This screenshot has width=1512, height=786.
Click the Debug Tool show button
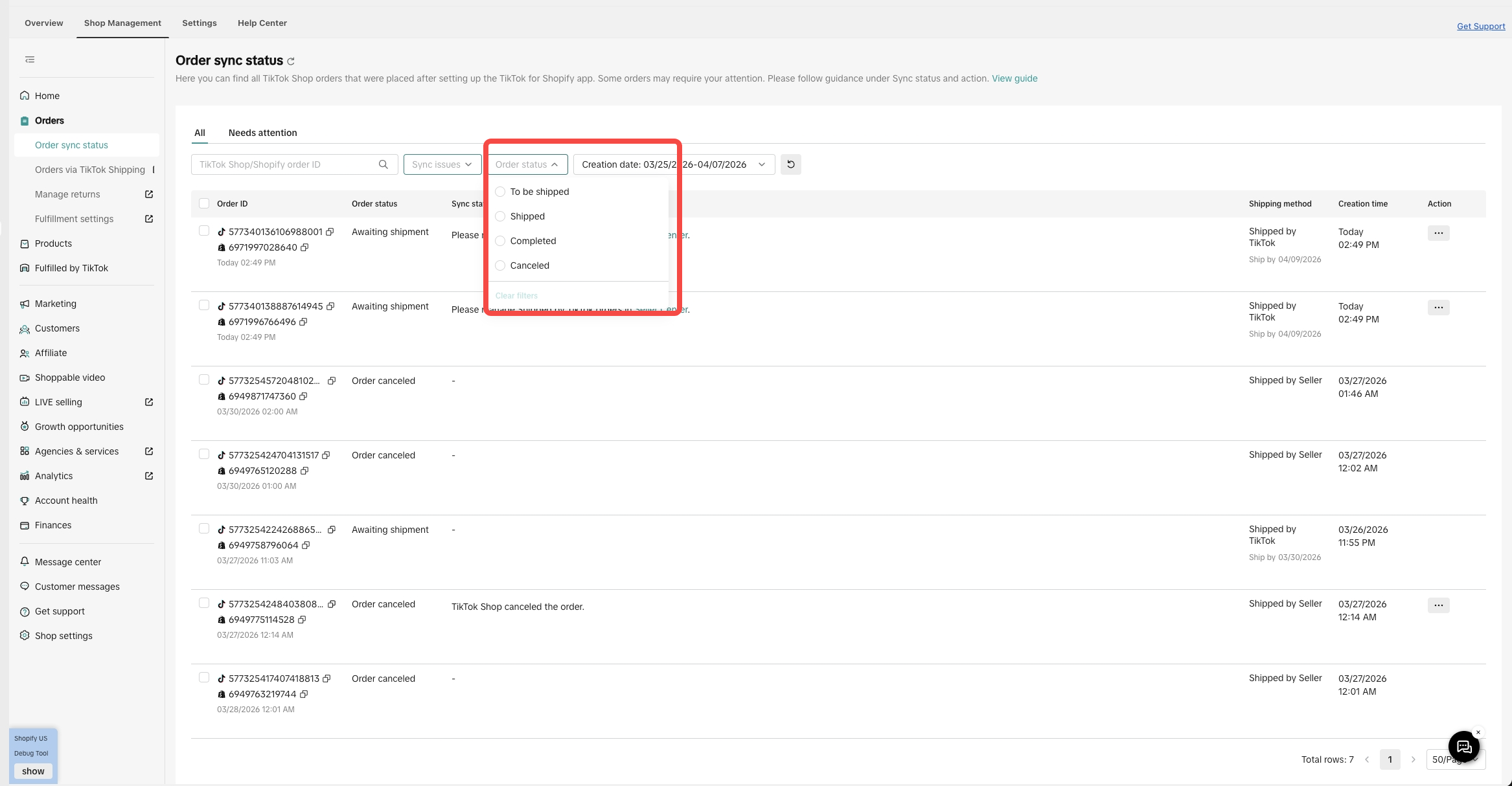[33, 771]
